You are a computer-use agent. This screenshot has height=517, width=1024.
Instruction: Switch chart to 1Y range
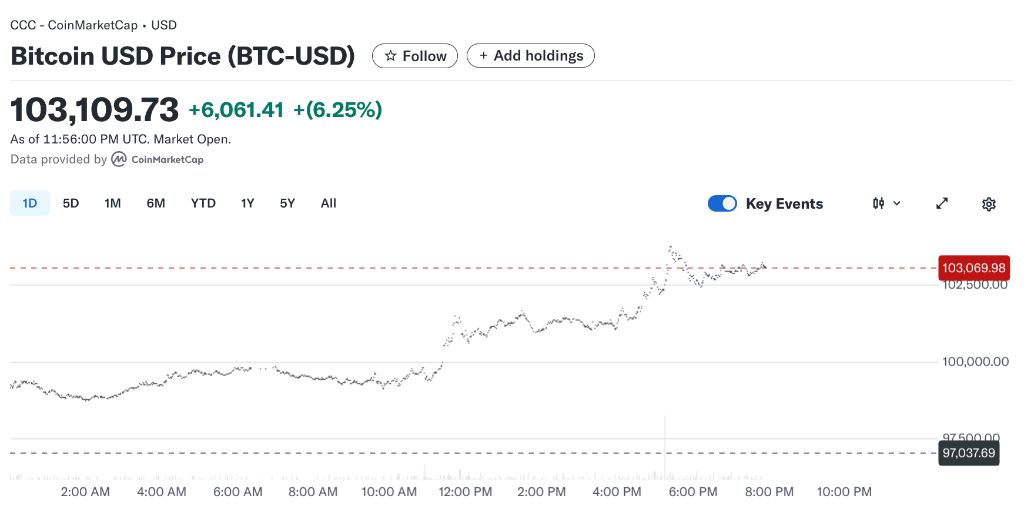247,204
